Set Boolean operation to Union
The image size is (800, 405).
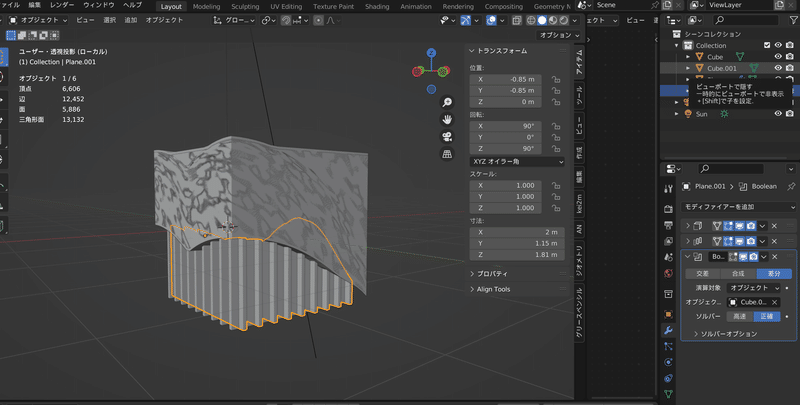click(738, 274)
